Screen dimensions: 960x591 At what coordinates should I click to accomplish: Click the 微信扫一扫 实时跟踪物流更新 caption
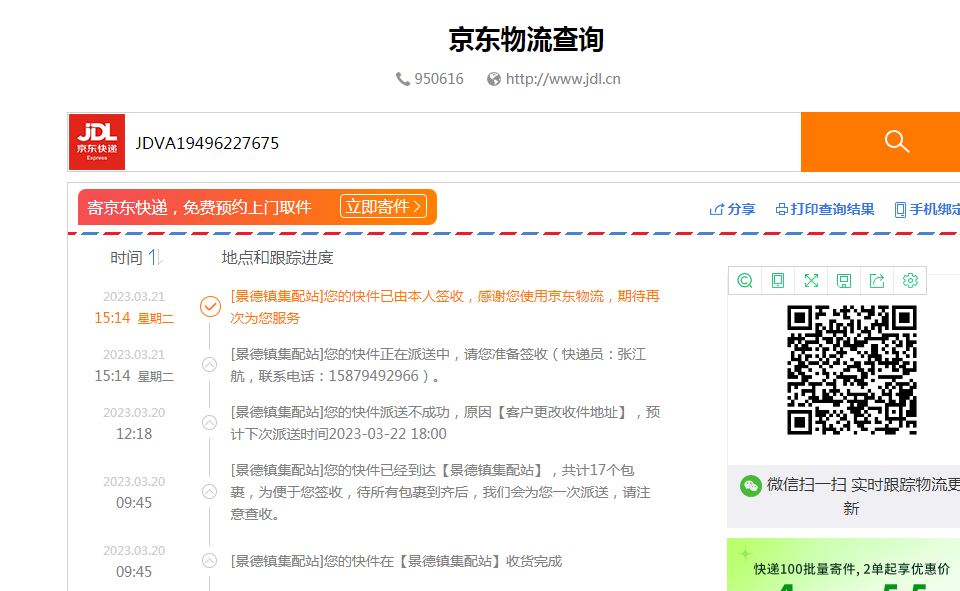pyautogui.click(x=863, y=496)
